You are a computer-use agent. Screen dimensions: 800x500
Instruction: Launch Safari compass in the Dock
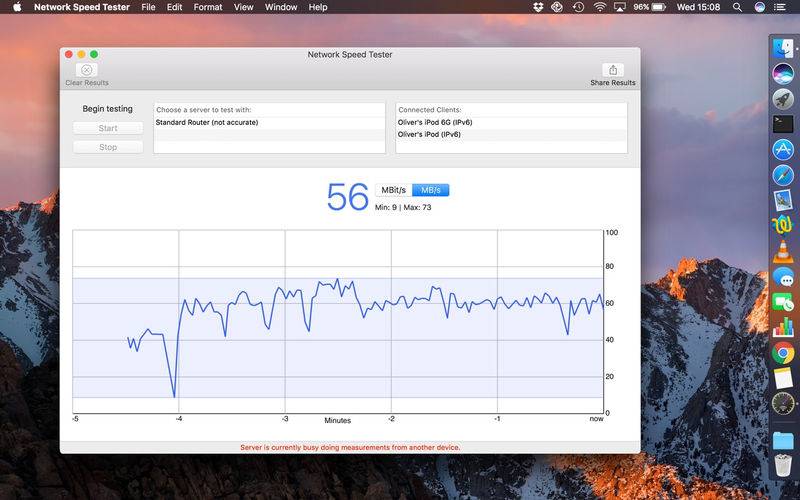[x=783, y=175]
